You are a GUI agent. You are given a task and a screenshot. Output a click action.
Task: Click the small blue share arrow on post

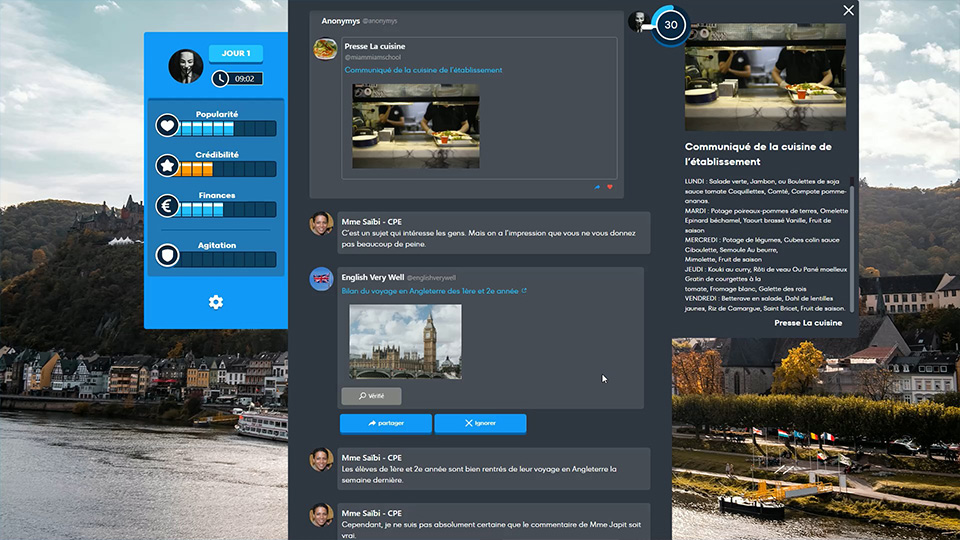pyautogui.click(x=598, y=187)
